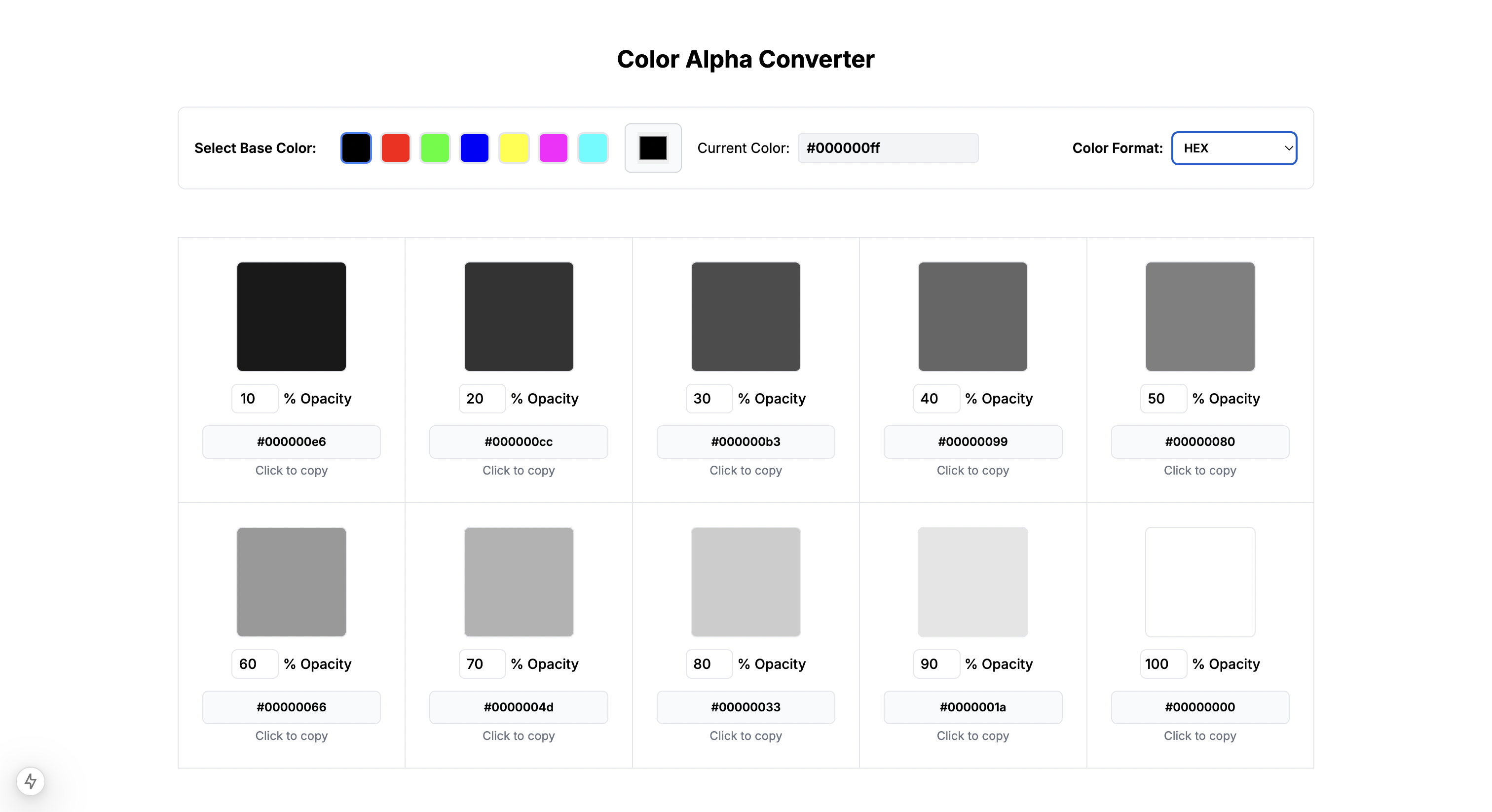Click "Click to copy" under #00000080

point(1200,470)
